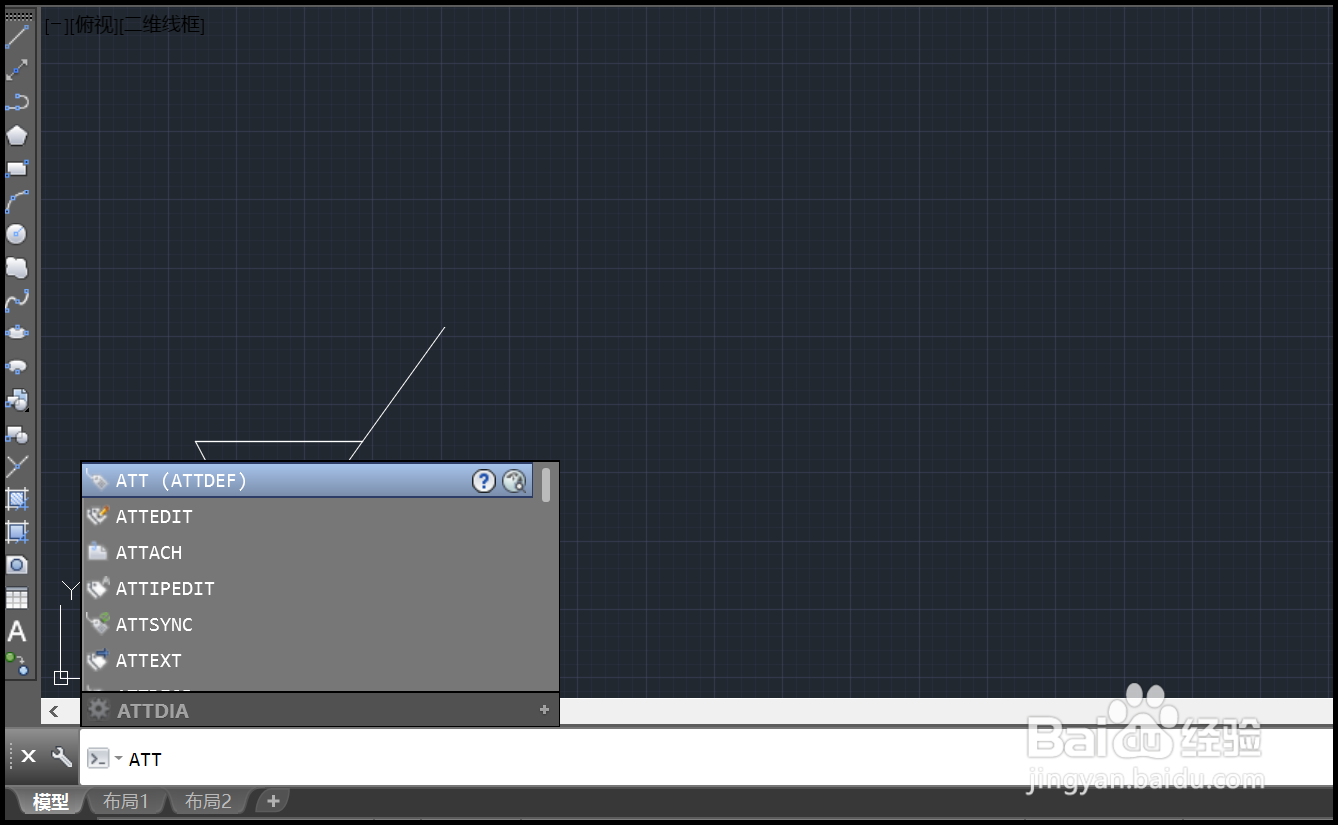This screenshot has height=825, width=1338.
Task: Select the Revision Cloud tool
Action: 17,268
